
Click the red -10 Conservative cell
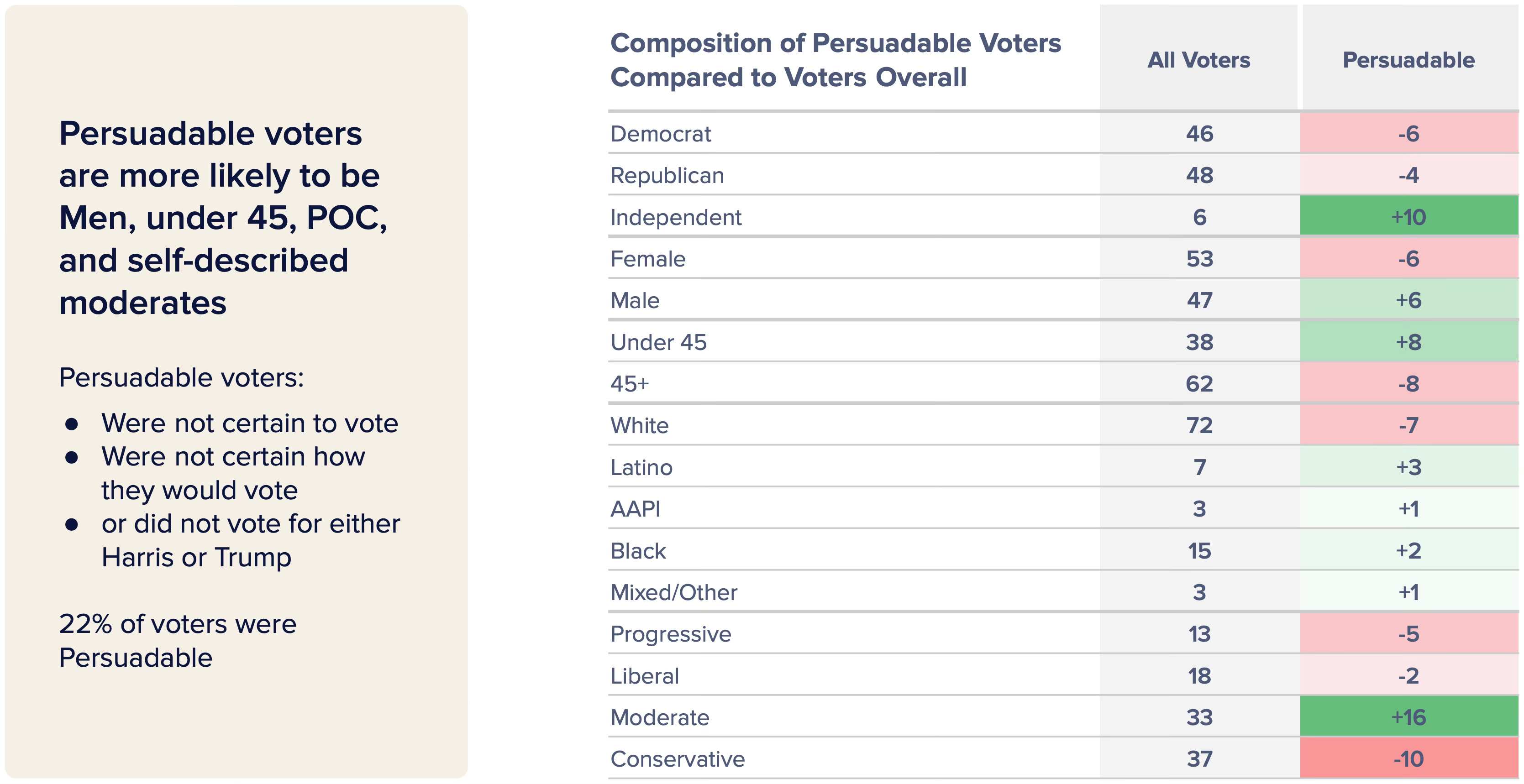tap(1408, 759)
